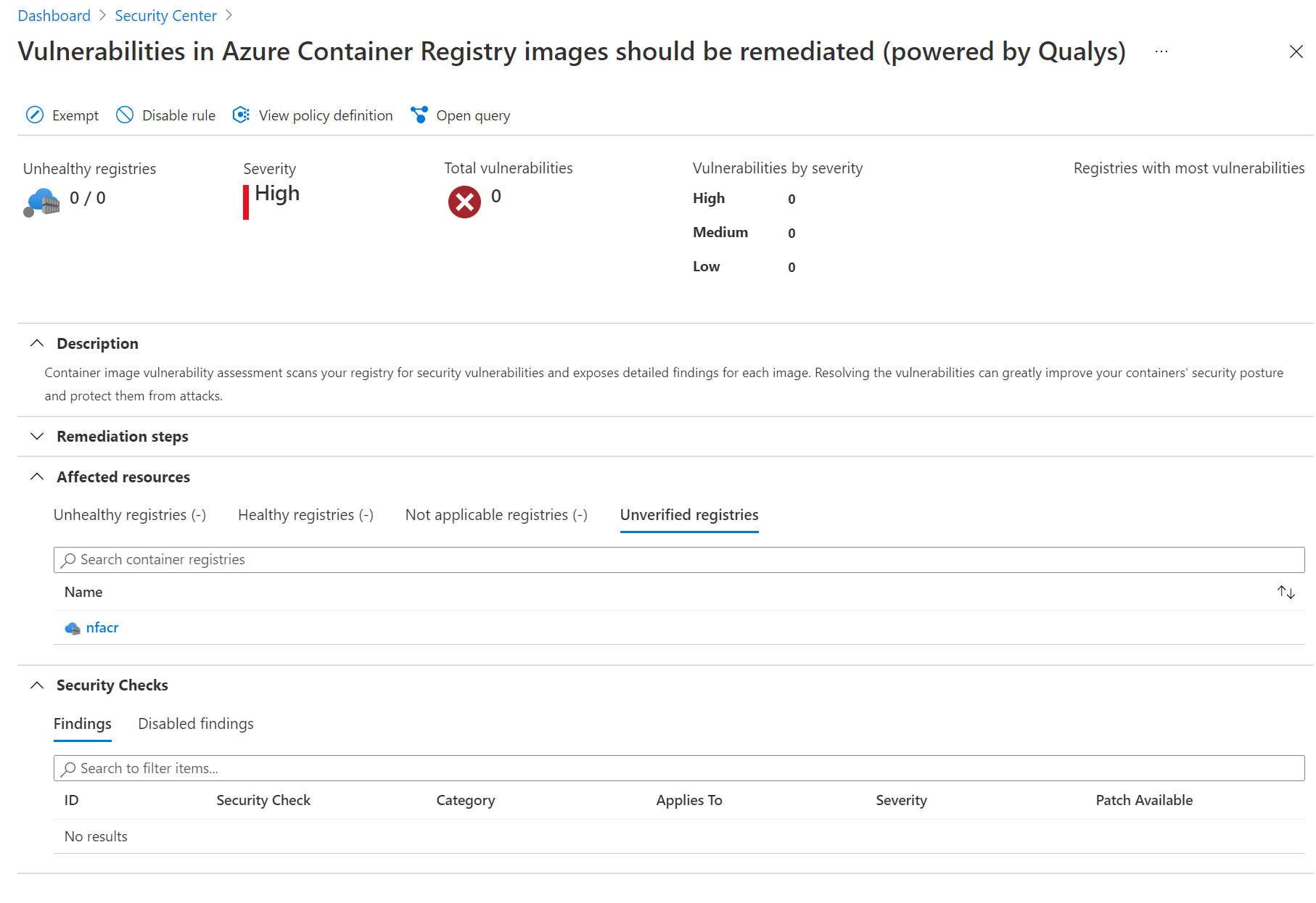Screen dimensions: 1316x903
Task: Switch to Healthy registries tab
Action: click(305, 515)
